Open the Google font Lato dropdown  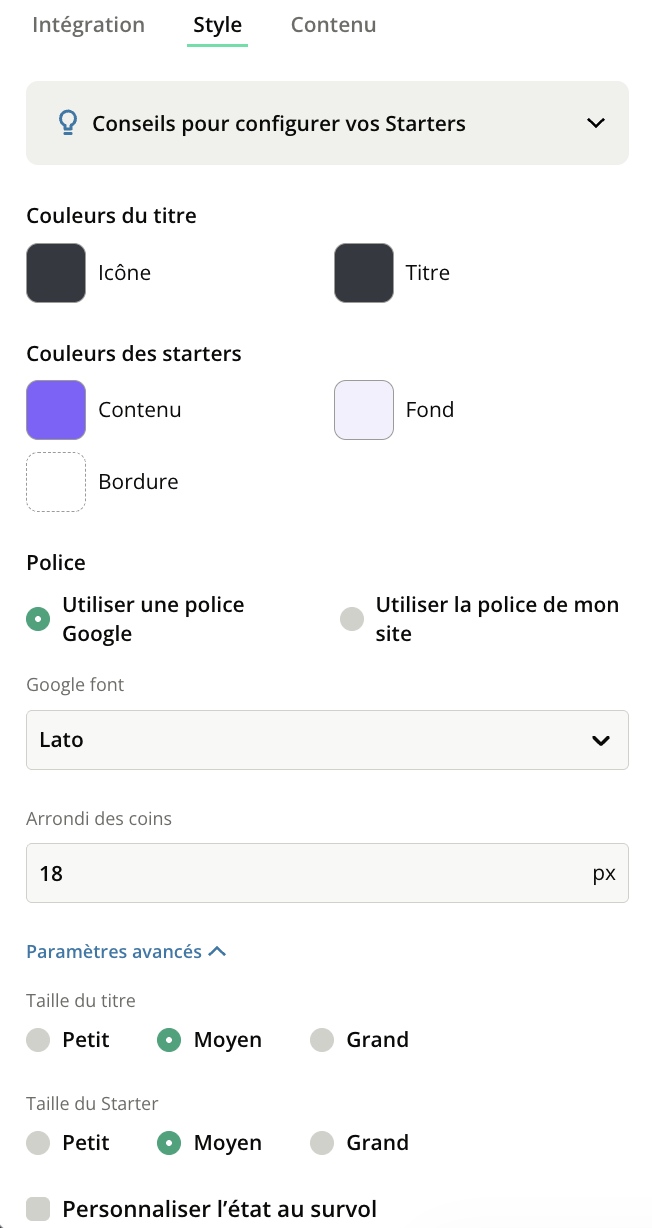tap(327, 740)
